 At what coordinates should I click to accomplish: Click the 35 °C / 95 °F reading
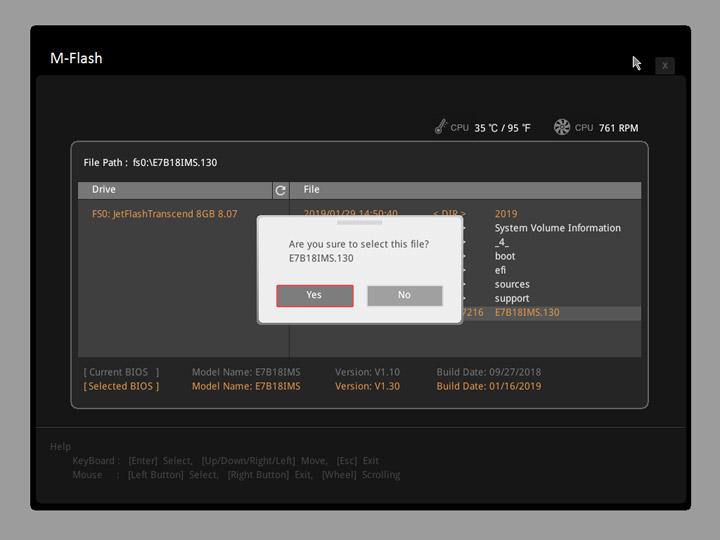pos(502,128)
